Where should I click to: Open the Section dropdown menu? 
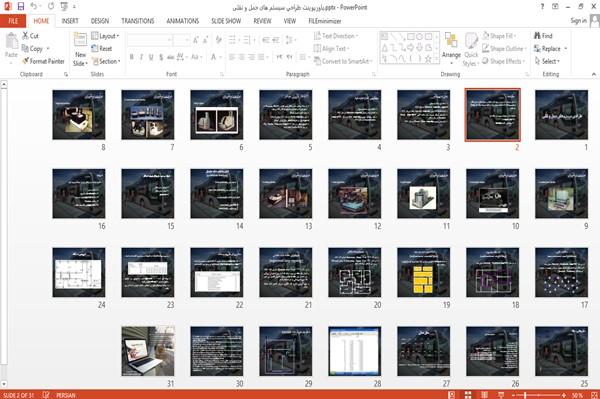[x=106, y=61]
